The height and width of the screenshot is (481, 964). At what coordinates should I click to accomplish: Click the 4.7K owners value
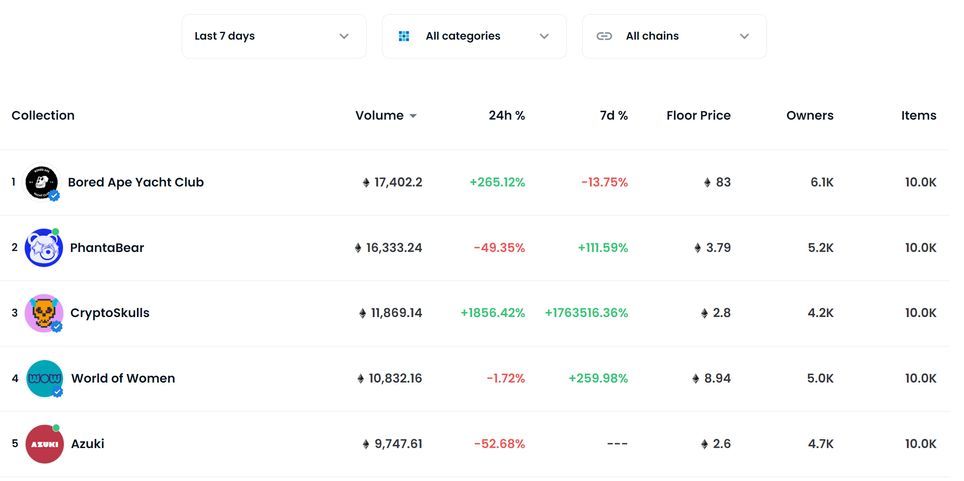point(821,443)
